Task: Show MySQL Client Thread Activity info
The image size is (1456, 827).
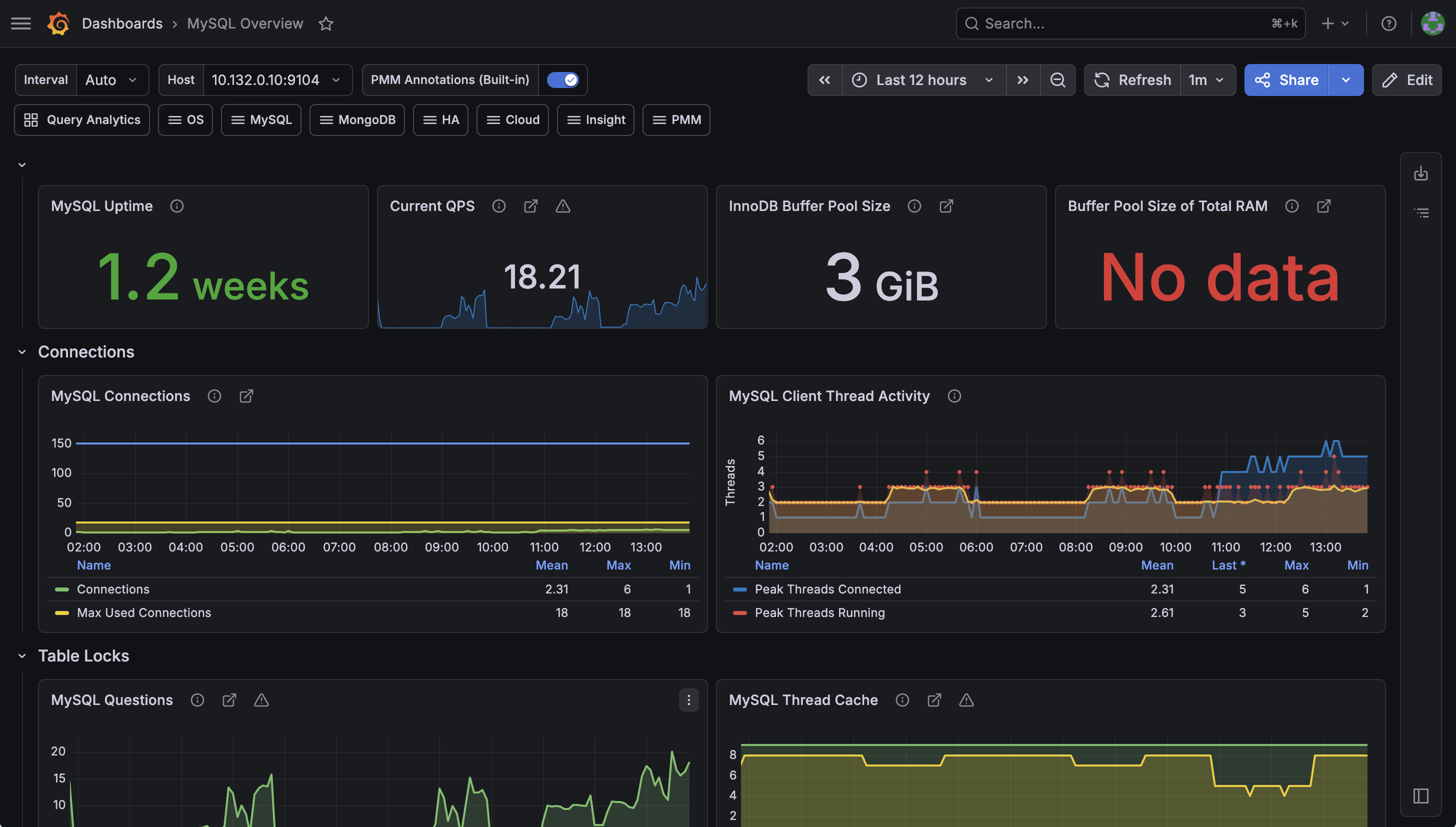Action: (x=954, y=396)
